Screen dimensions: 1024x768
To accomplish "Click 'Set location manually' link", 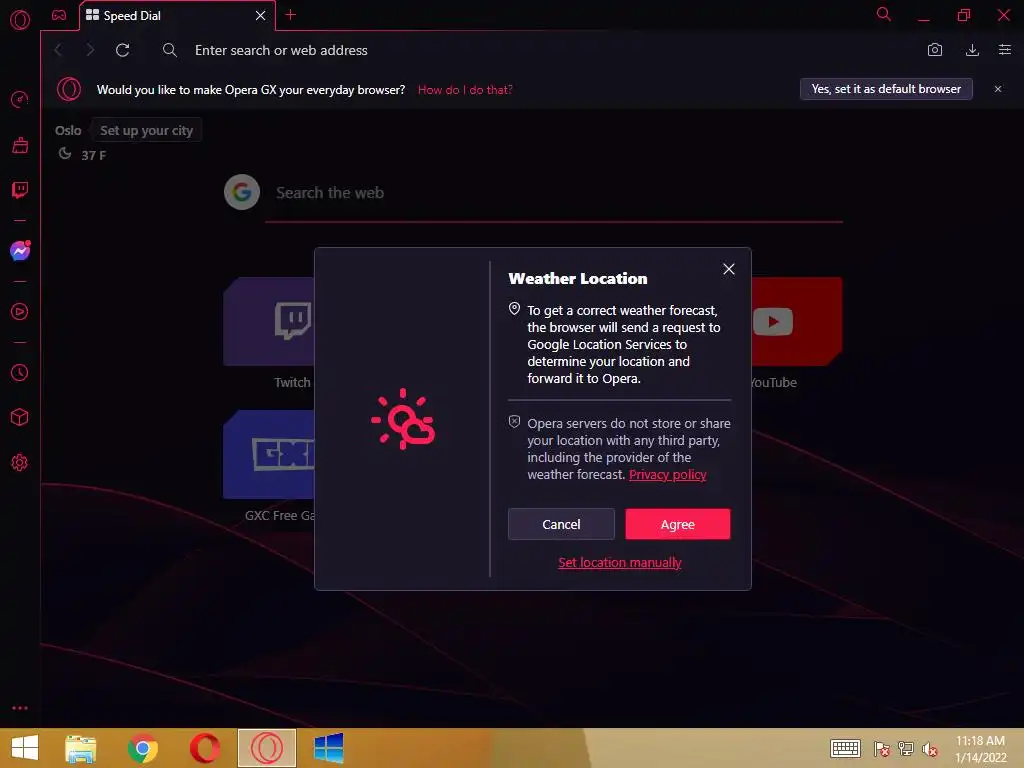I will pos(619,562).
